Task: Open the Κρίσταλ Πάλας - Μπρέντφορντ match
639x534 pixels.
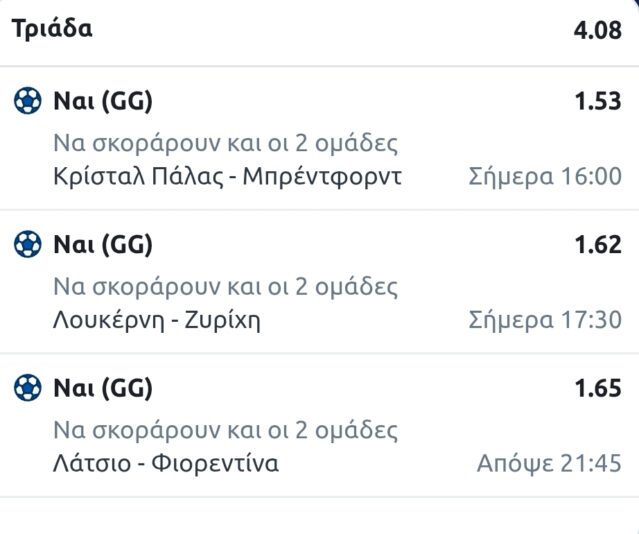Action: [227, 177]
